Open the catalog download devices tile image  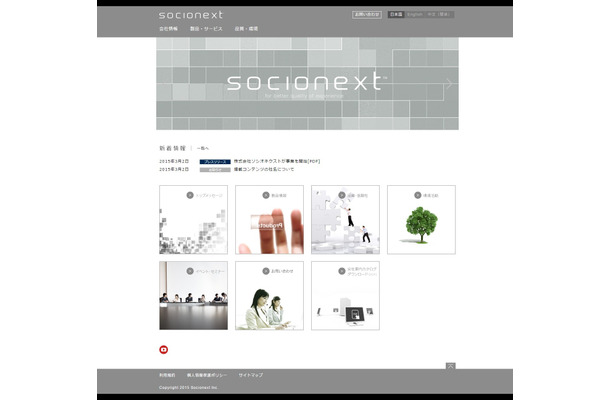coord(345,296)
